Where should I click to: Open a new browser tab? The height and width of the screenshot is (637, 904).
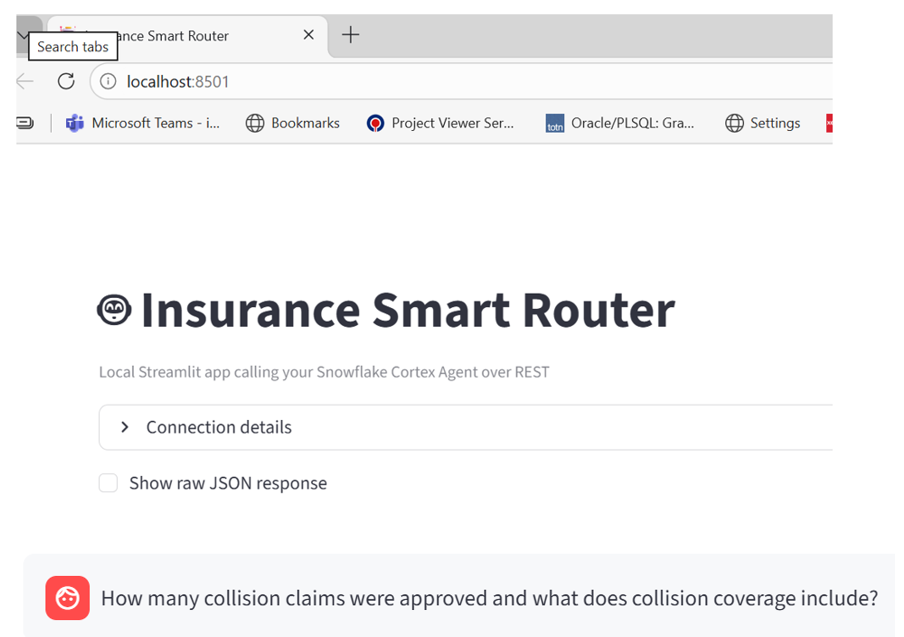click(350, 35)
